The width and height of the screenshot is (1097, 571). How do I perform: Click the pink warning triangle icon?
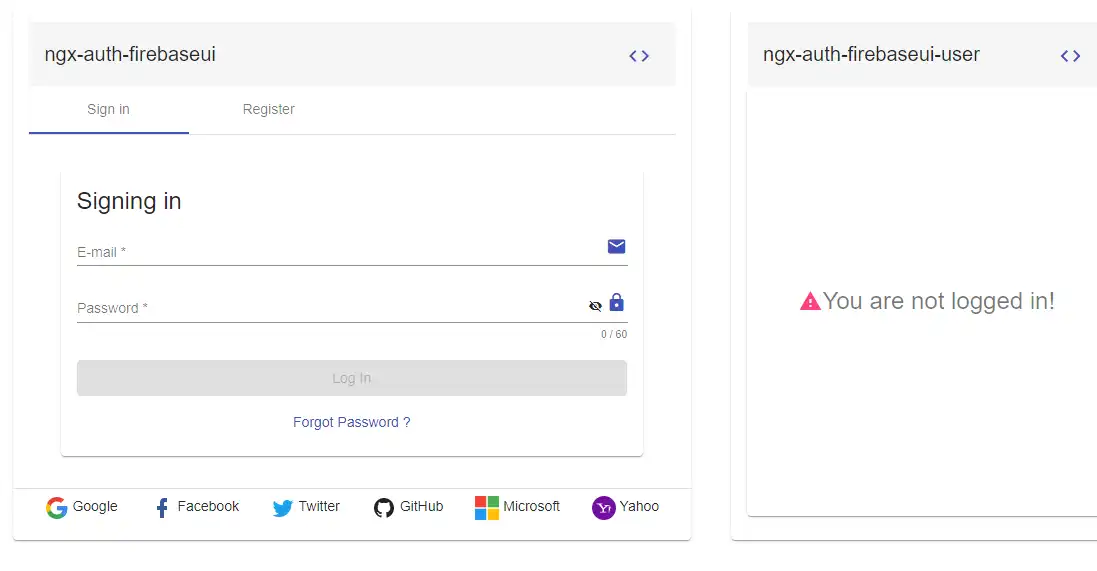point(810,301)
